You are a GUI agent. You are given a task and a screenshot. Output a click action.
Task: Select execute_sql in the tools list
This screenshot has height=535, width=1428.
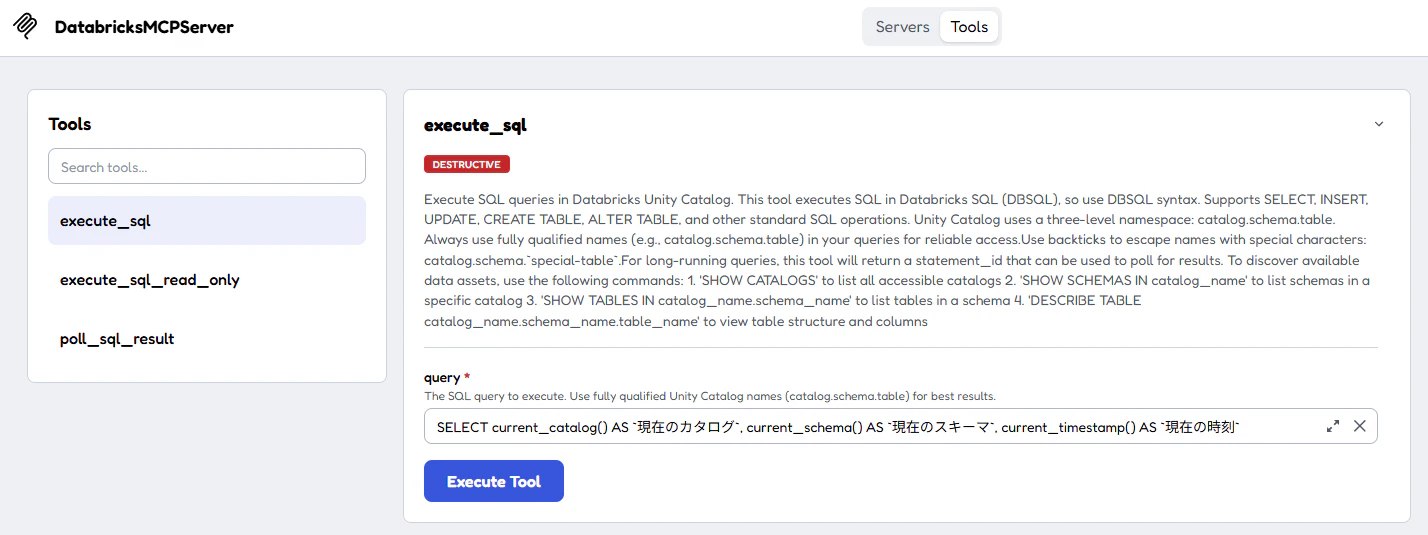click(x=207, y=221)
